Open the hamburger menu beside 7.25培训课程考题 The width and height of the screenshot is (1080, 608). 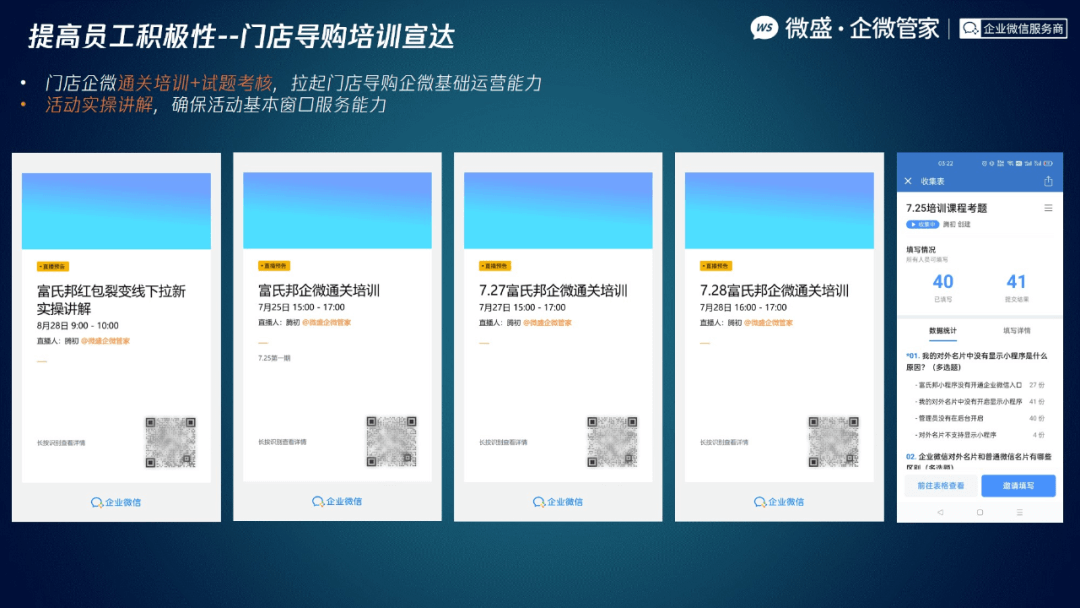pos(1048,208)
